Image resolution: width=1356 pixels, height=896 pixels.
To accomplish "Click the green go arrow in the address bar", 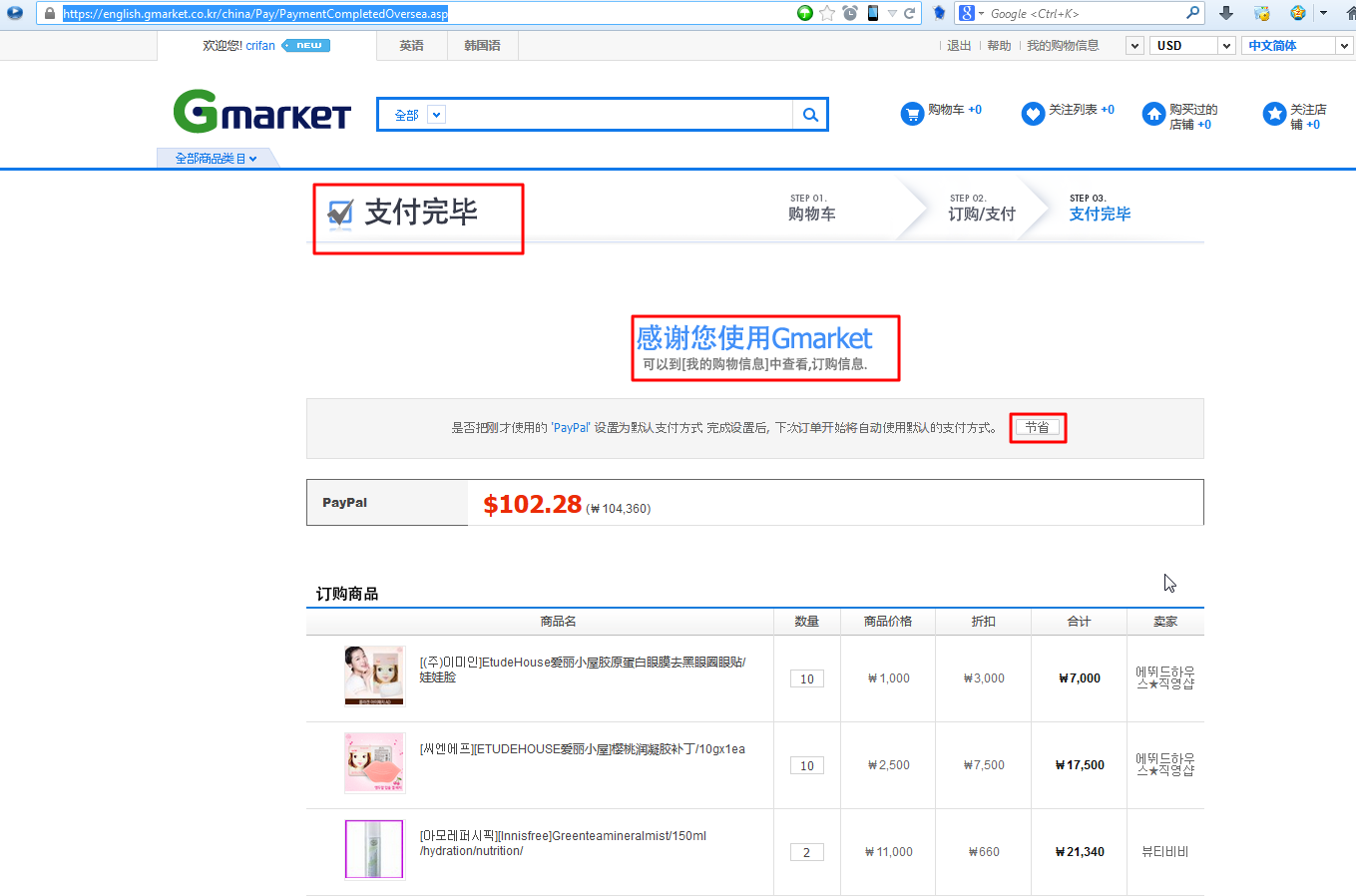I will click(805, 13).
